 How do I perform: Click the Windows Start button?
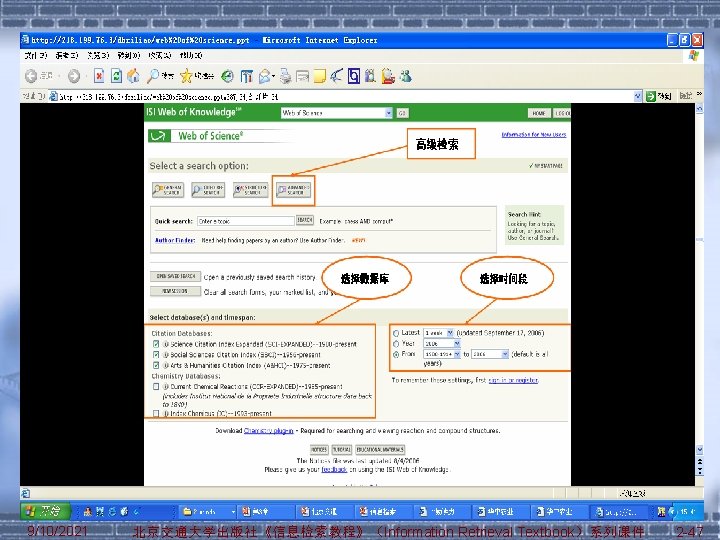[x=44, y=511]
